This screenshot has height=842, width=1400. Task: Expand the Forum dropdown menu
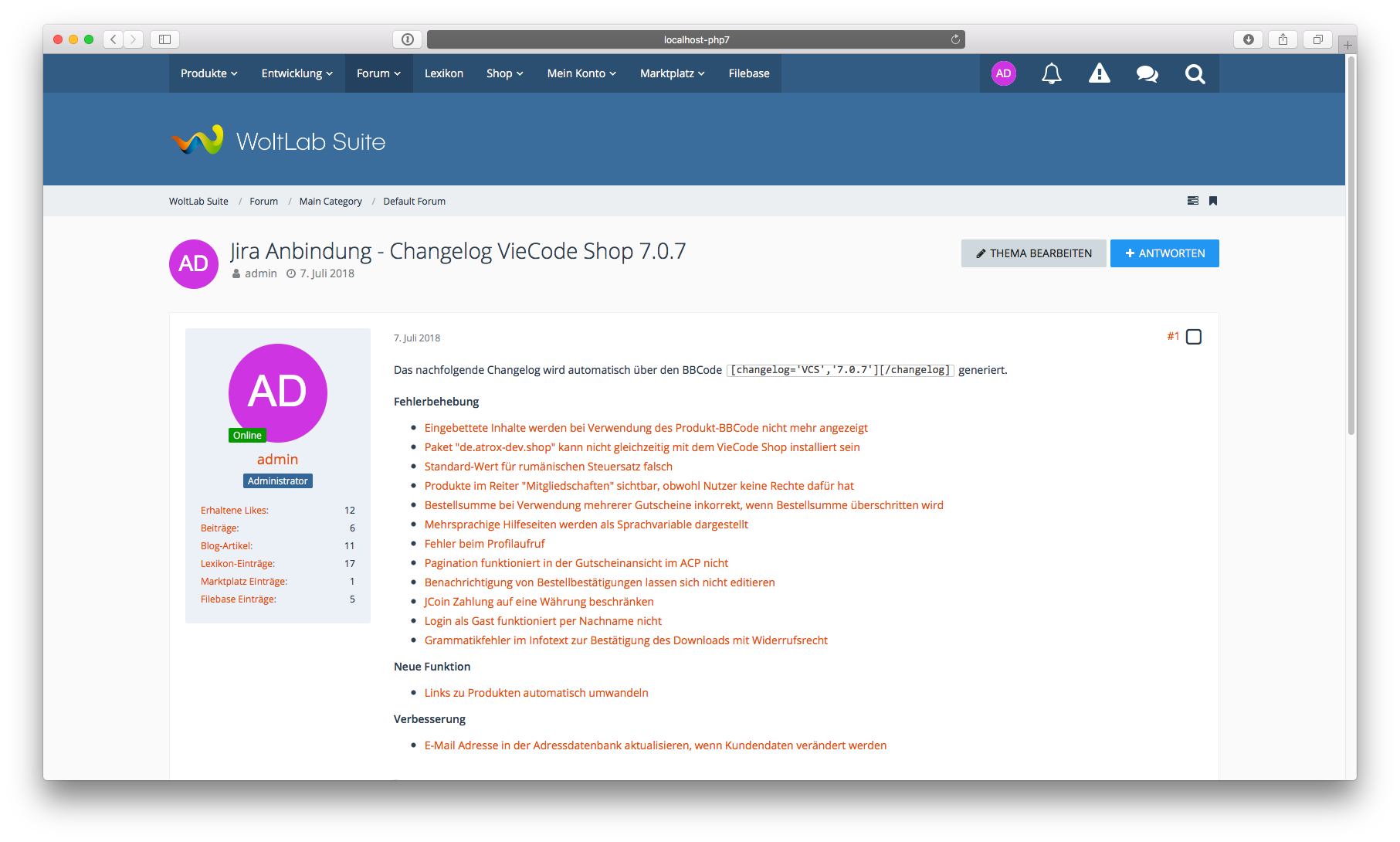pos(379,73)
